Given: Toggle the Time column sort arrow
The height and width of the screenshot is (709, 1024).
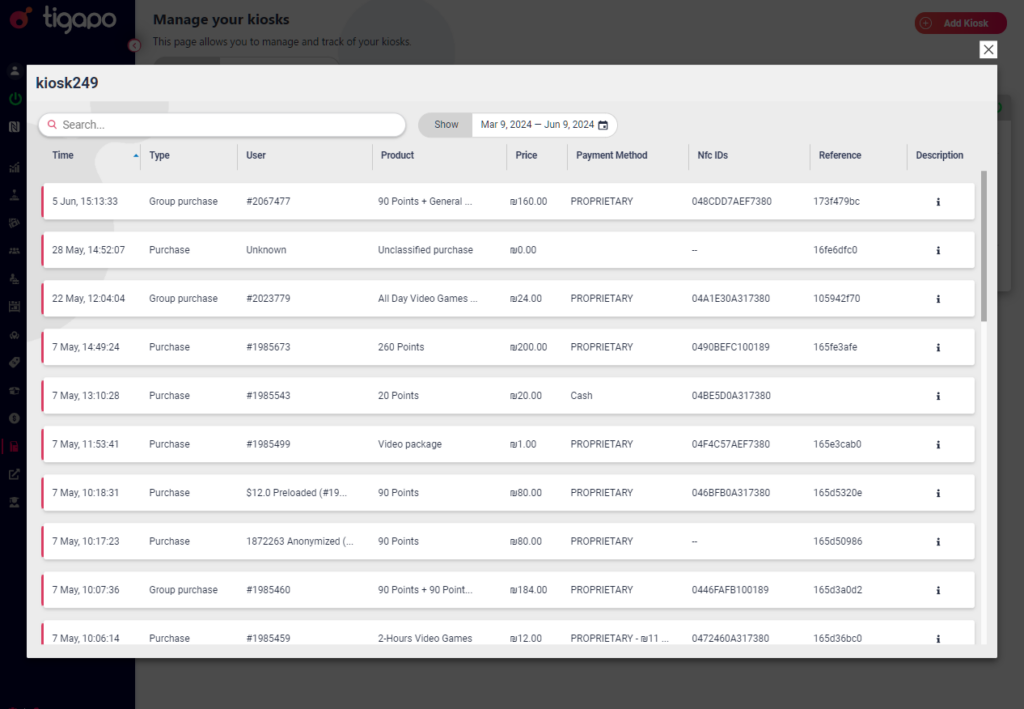Looking at the screenshot, I should point(136,154).
